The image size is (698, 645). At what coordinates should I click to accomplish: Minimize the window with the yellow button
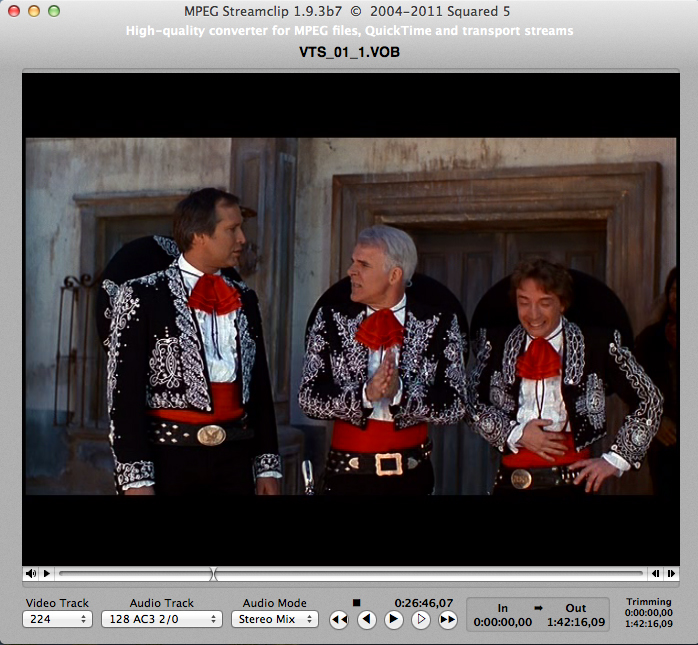(34, 11)
